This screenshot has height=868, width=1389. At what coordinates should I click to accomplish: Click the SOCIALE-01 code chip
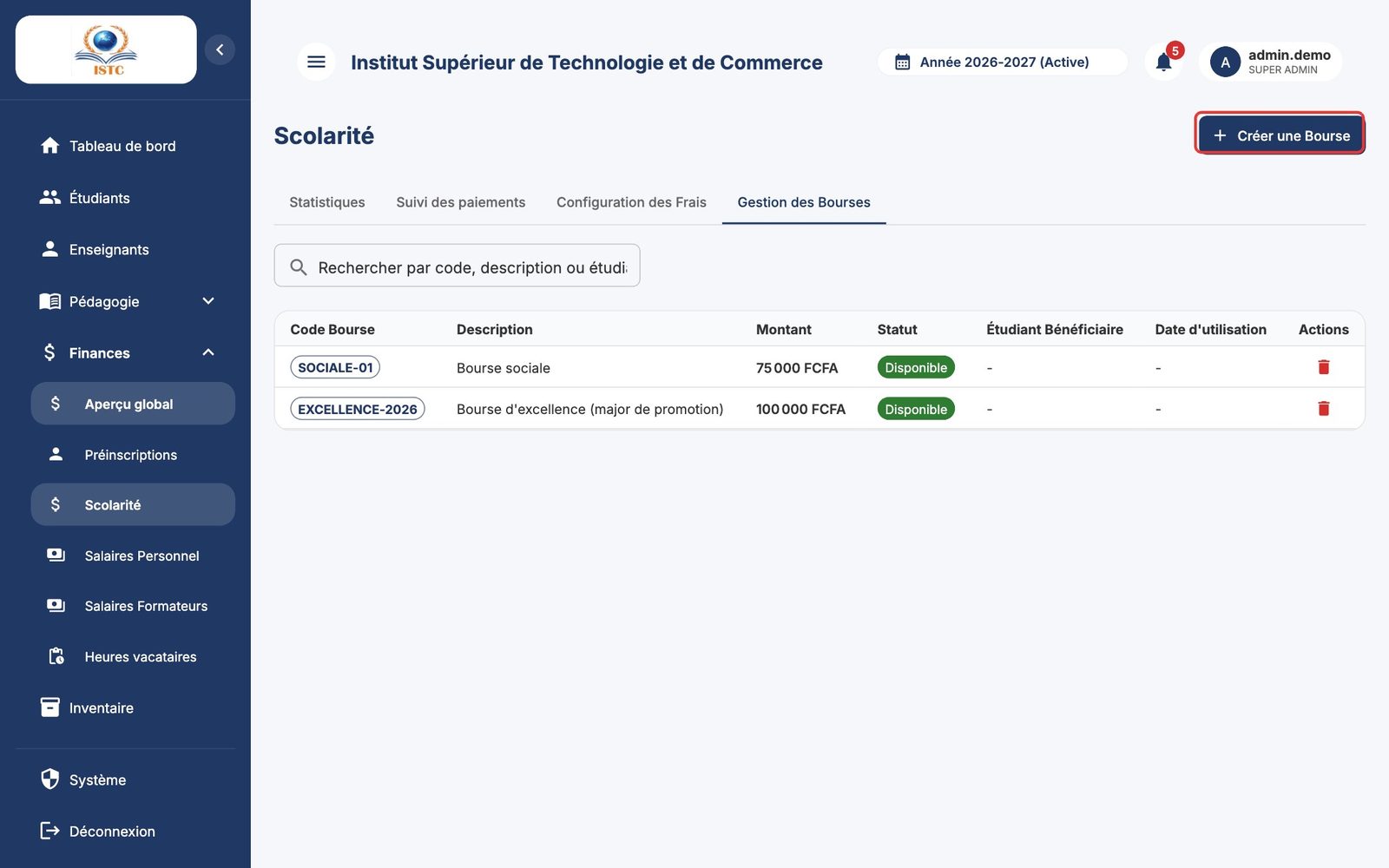coord(335,367)
